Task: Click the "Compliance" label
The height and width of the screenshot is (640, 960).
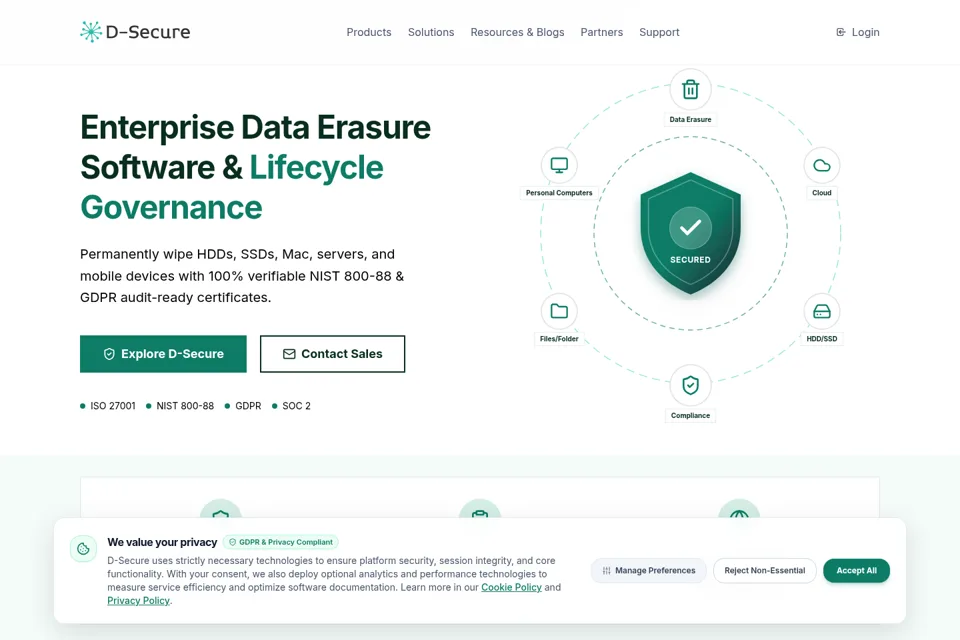Action: [691, 415]
